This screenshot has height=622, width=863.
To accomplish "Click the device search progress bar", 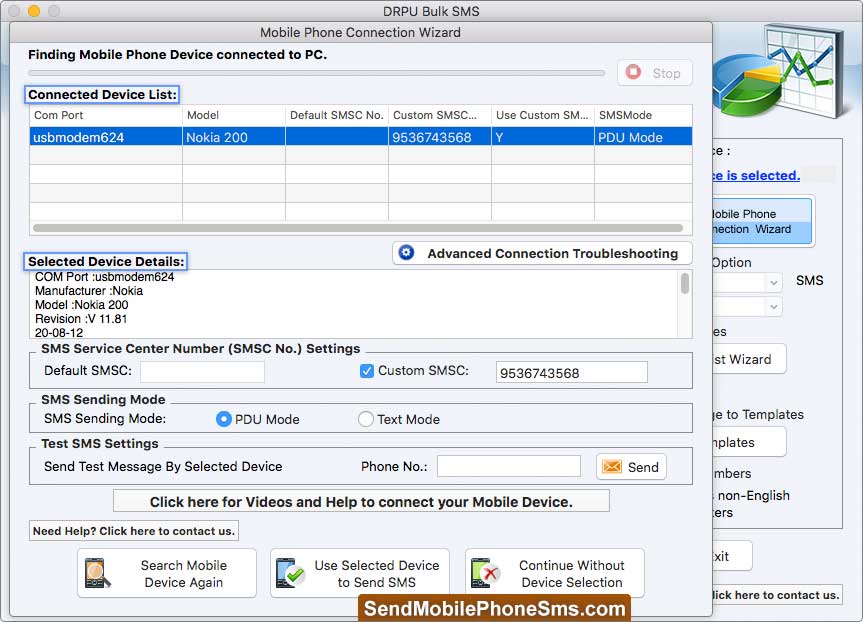I will 316,73.
